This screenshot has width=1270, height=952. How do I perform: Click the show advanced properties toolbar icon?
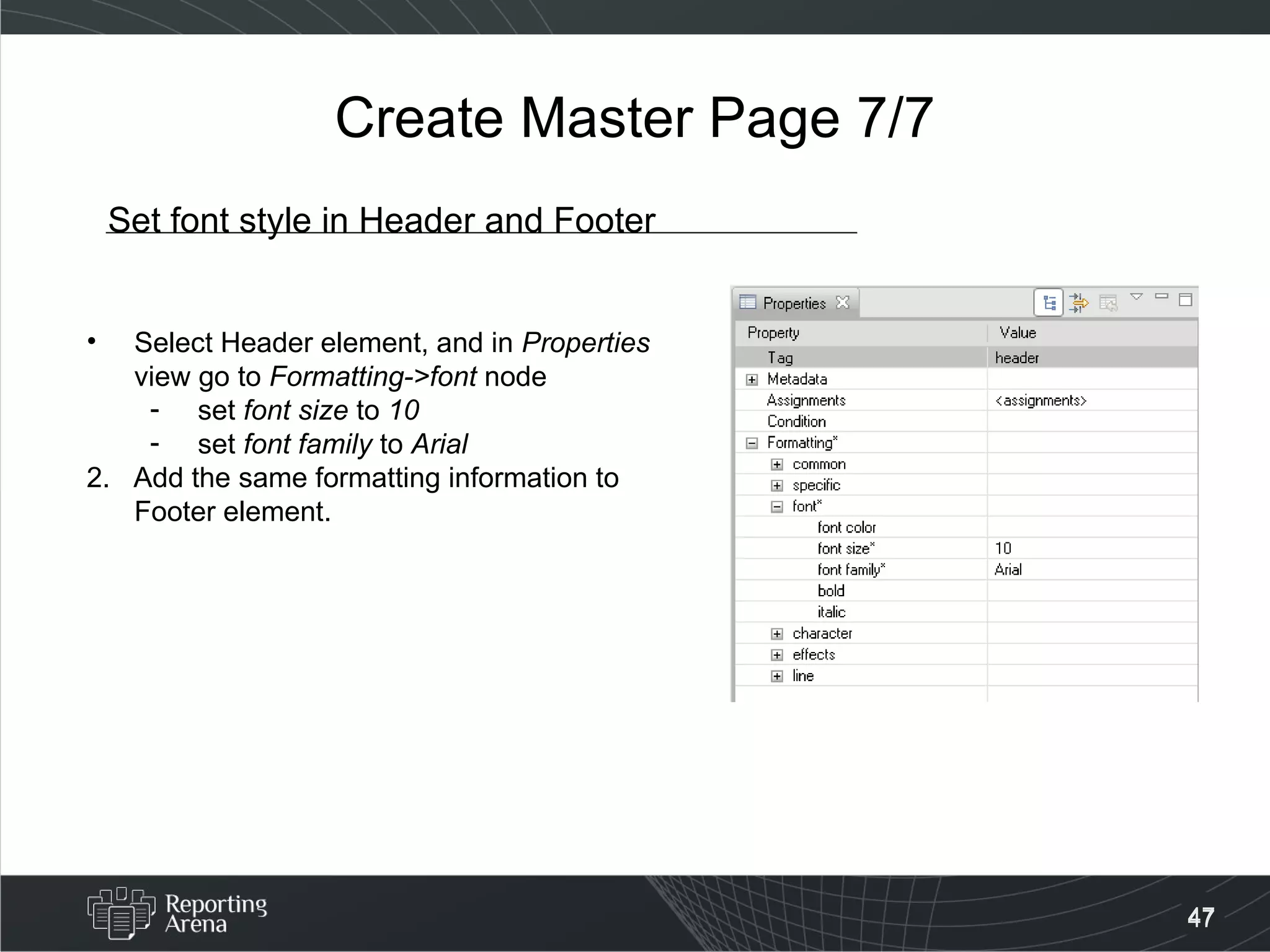1079,302
